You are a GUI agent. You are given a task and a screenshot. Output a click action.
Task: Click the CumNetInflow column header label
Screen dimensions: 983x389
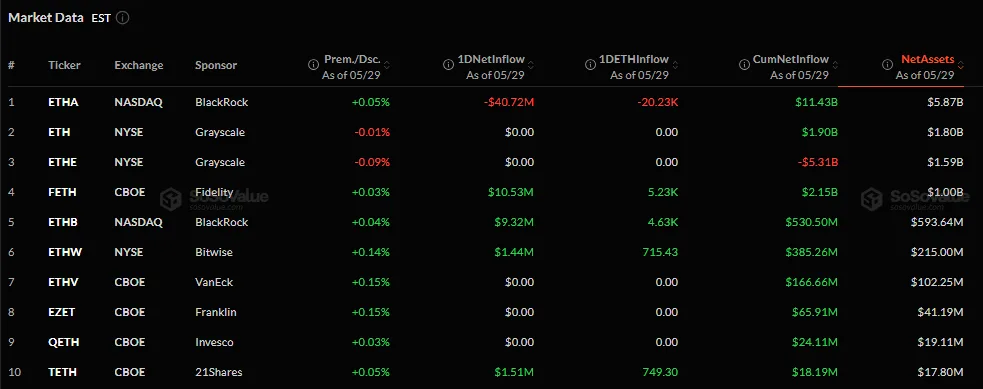(x=792, y=60)
